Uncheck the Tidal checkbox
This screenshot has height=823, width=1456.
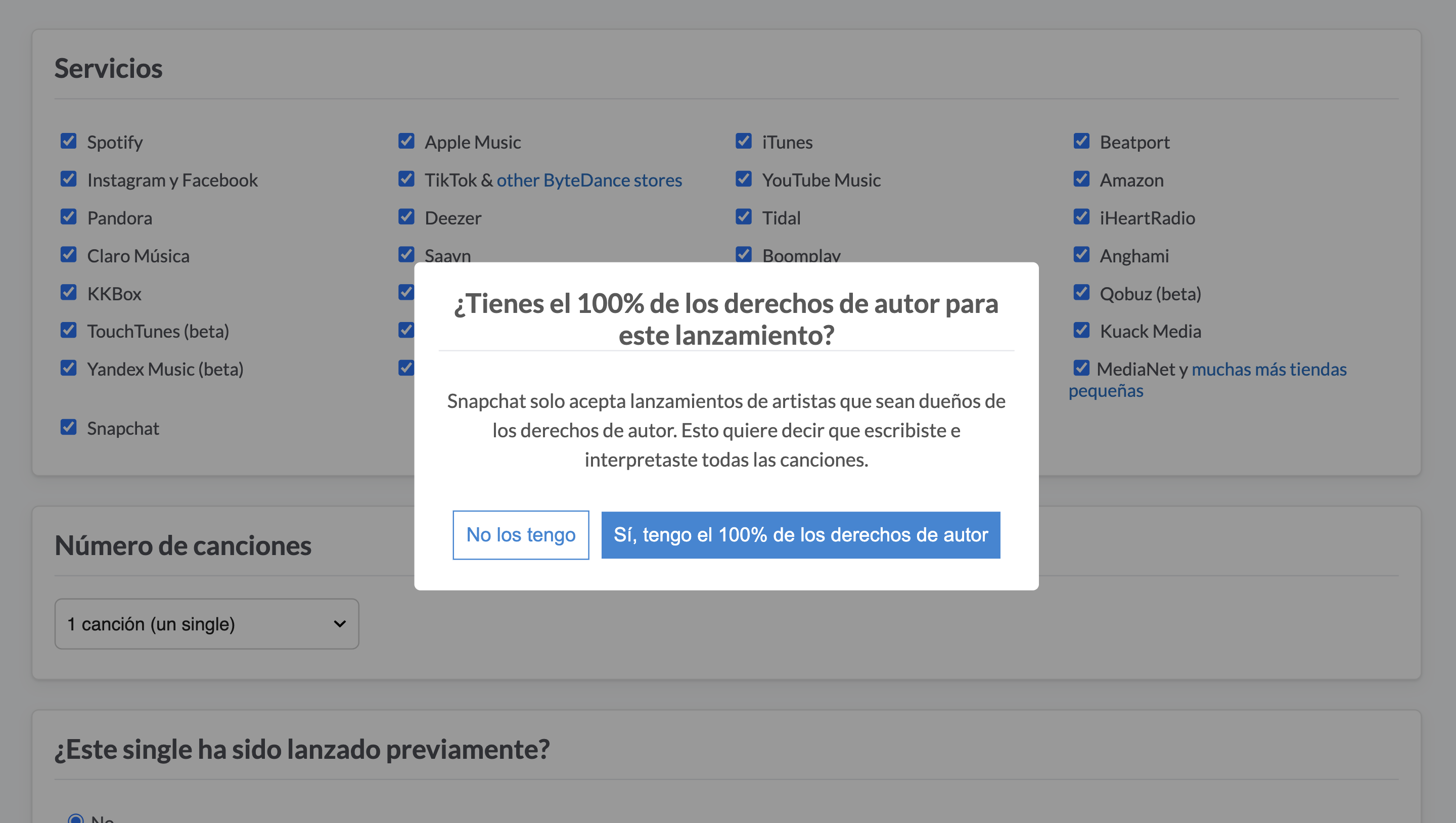pos(743,216)
